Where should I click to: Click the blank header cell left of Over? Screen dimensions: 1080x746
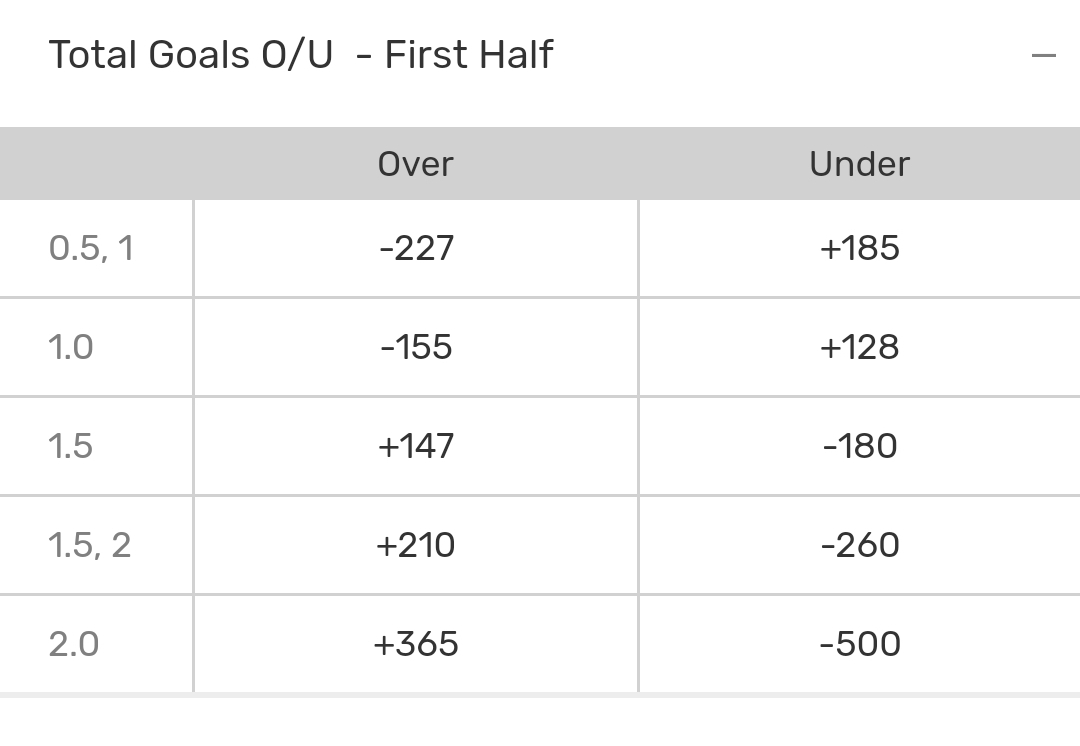coord(96,164)
